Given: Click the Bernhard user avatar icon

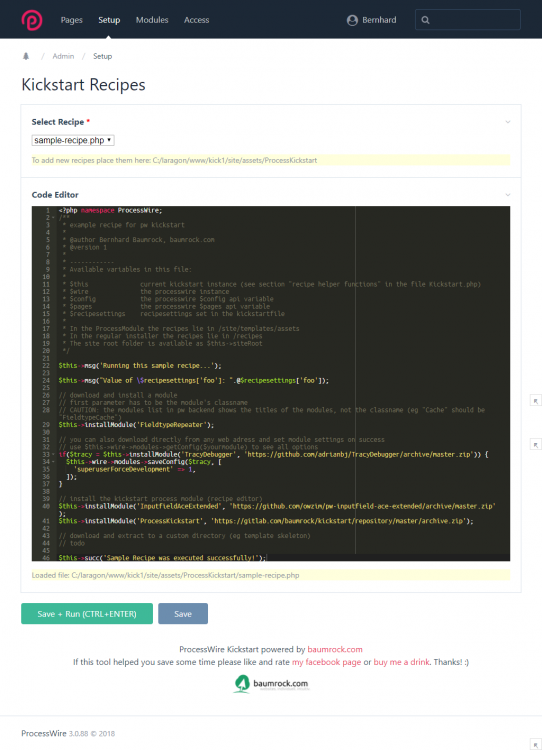Looking at the screenshot, I should coord(353,20).
